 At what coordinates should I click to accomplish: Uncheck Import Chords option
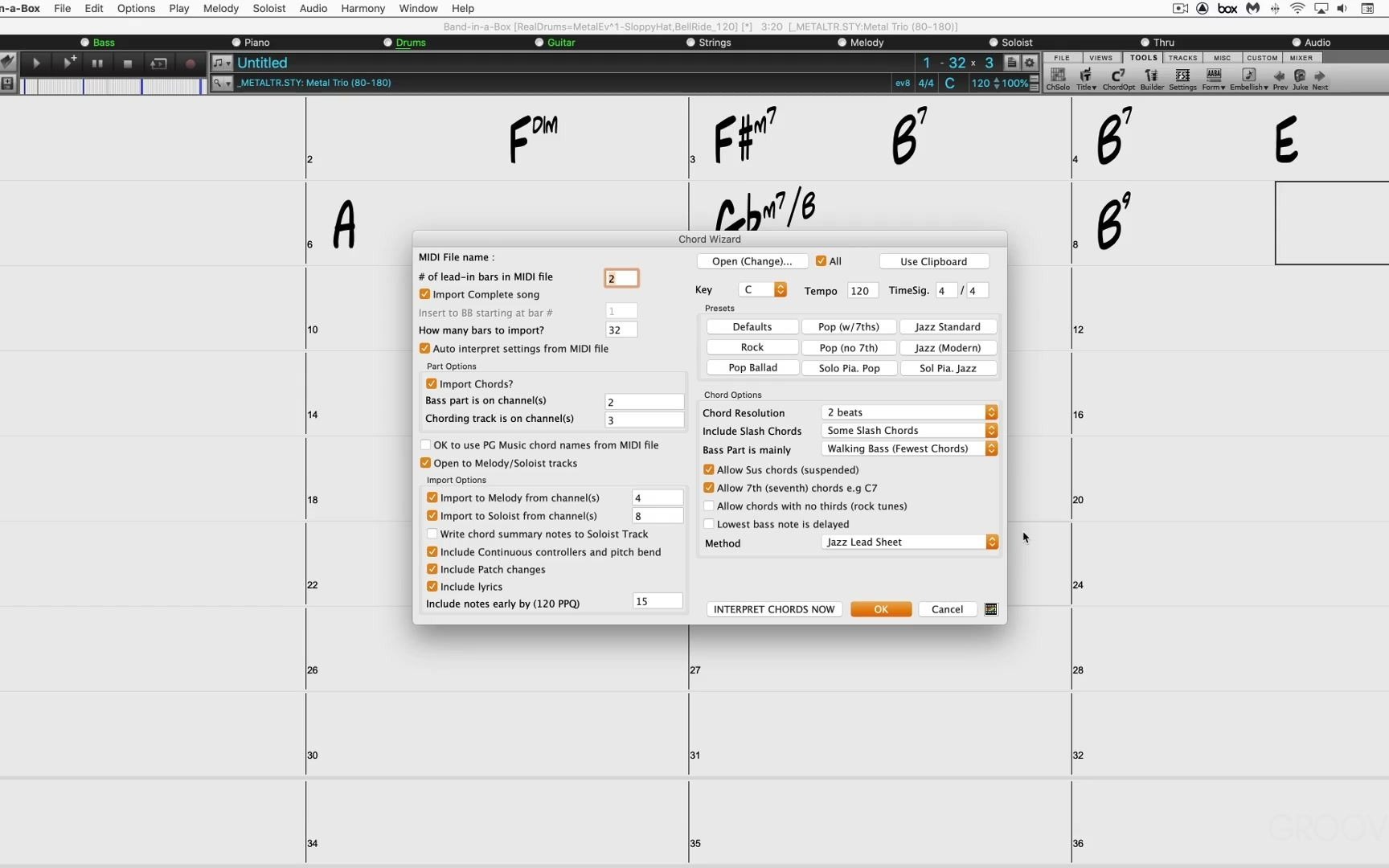pyautogui.click(x=432, y=383)
